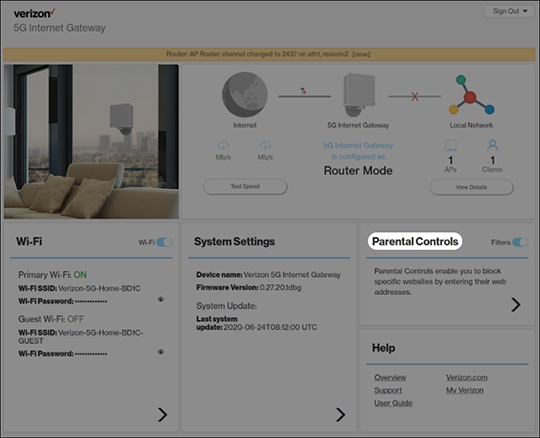Click the download speed cloud icon
The image size is (540, 438).
223,145
